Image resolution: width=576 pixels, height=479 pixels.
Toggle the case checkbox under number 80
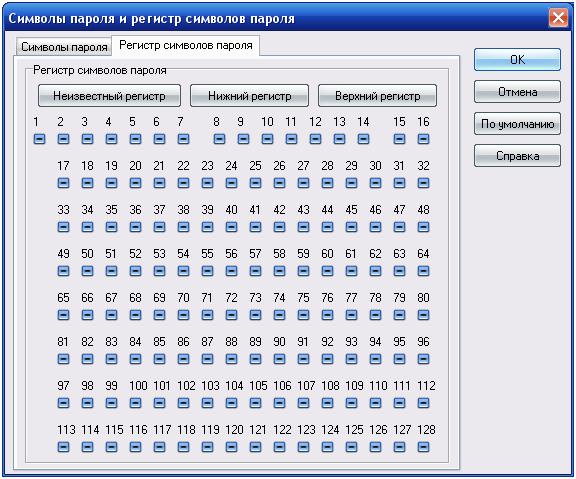click(x=423, y=315)
